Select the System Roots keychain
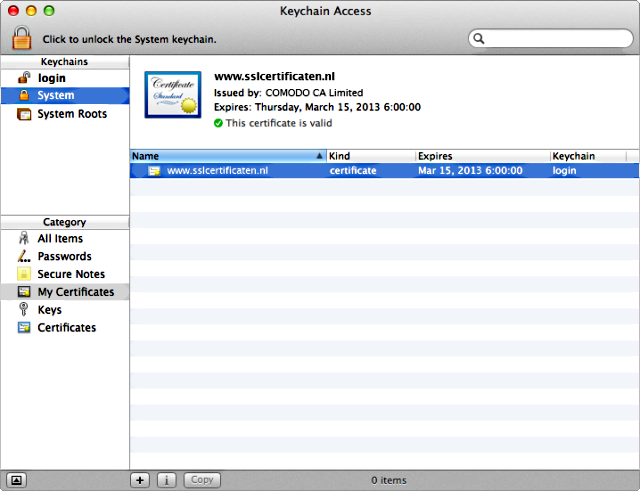Viewport: 640px width, 491px height. click(65, 114)
